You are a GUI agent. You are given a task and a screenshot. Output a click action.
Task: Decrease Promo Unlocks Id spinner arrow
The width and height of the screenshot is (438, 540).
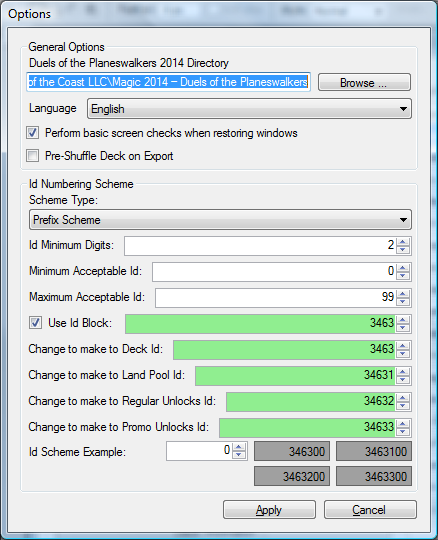(403, 432)
